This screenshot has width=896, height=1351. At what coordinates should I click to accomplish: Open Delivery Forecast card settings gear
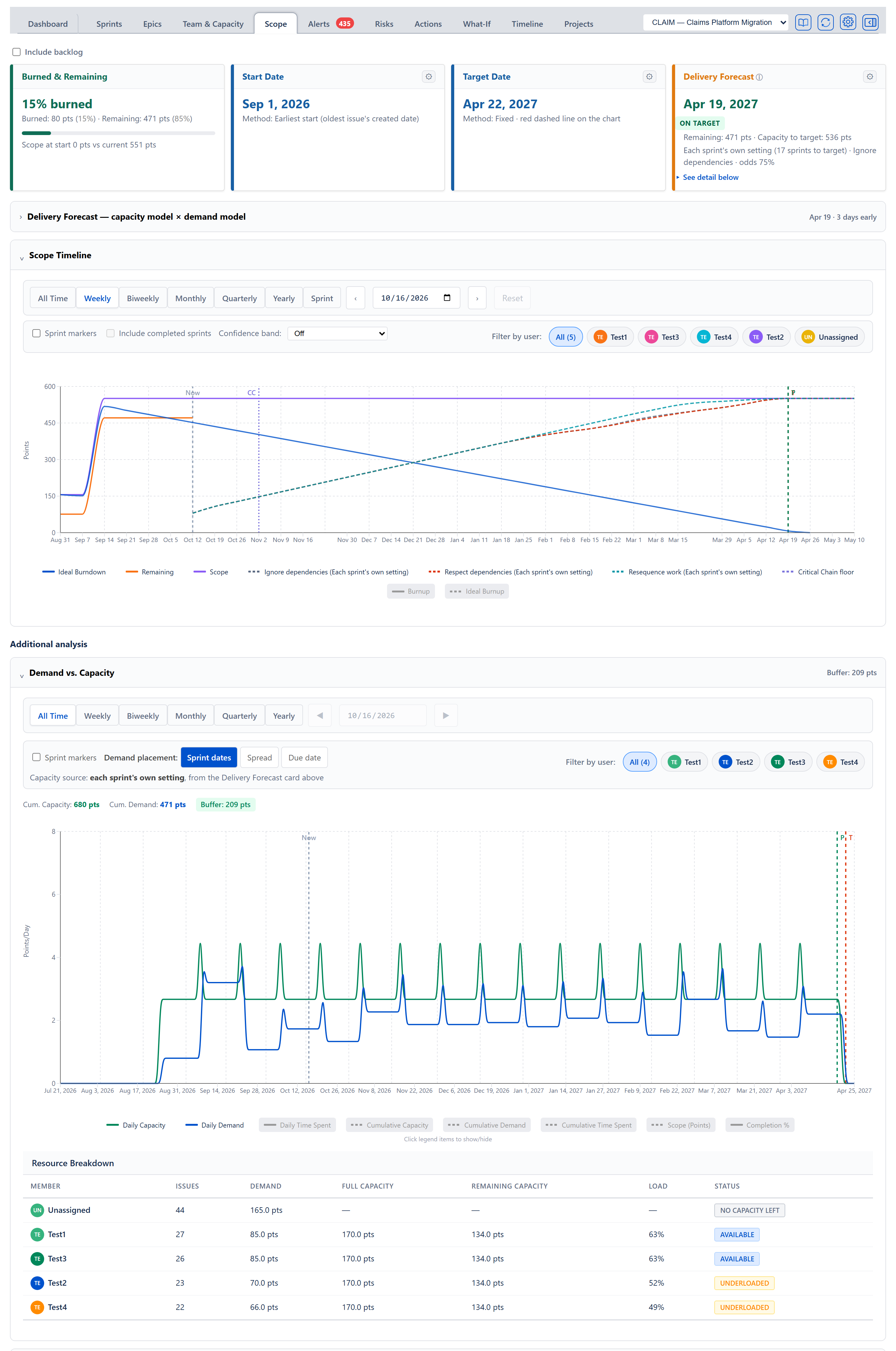[x=870, y=77]
